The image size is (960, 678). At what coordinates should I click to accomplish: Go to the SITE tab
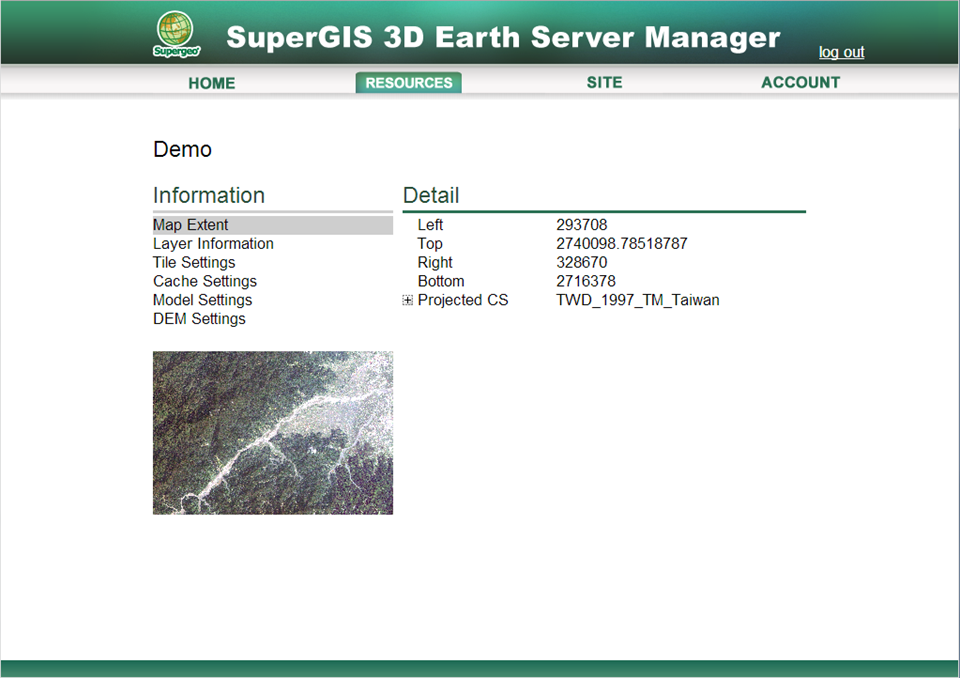point(604,83)
